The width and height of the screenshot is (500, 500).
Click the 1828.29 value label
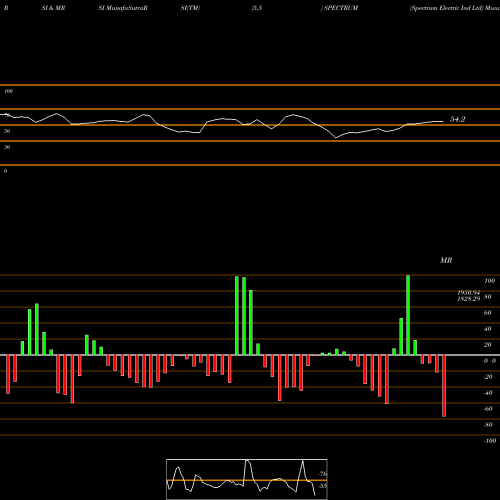tap(469, 299)
